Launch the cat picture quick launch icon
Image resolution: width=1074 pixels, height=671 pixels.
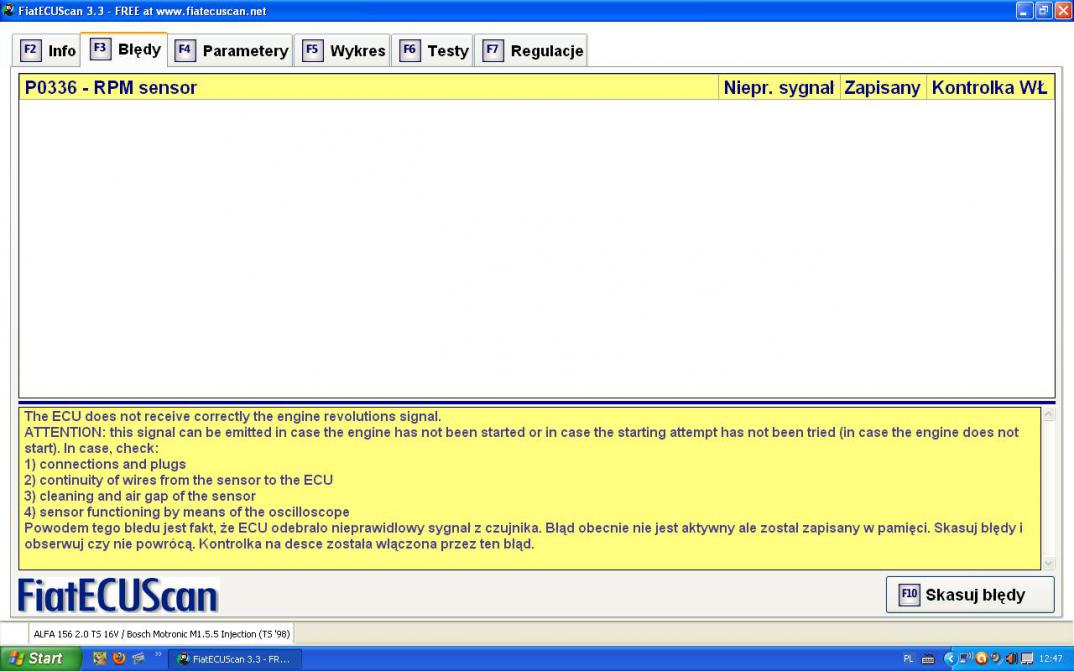click(x=100, y=659)
